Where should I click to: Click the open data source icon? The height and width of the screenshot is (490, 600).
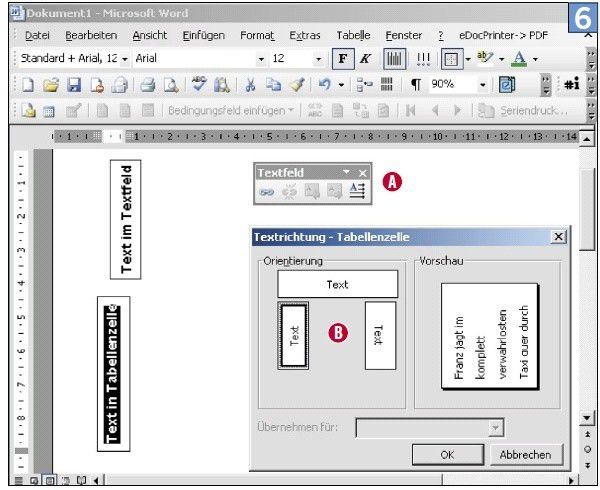click(48, 111)
